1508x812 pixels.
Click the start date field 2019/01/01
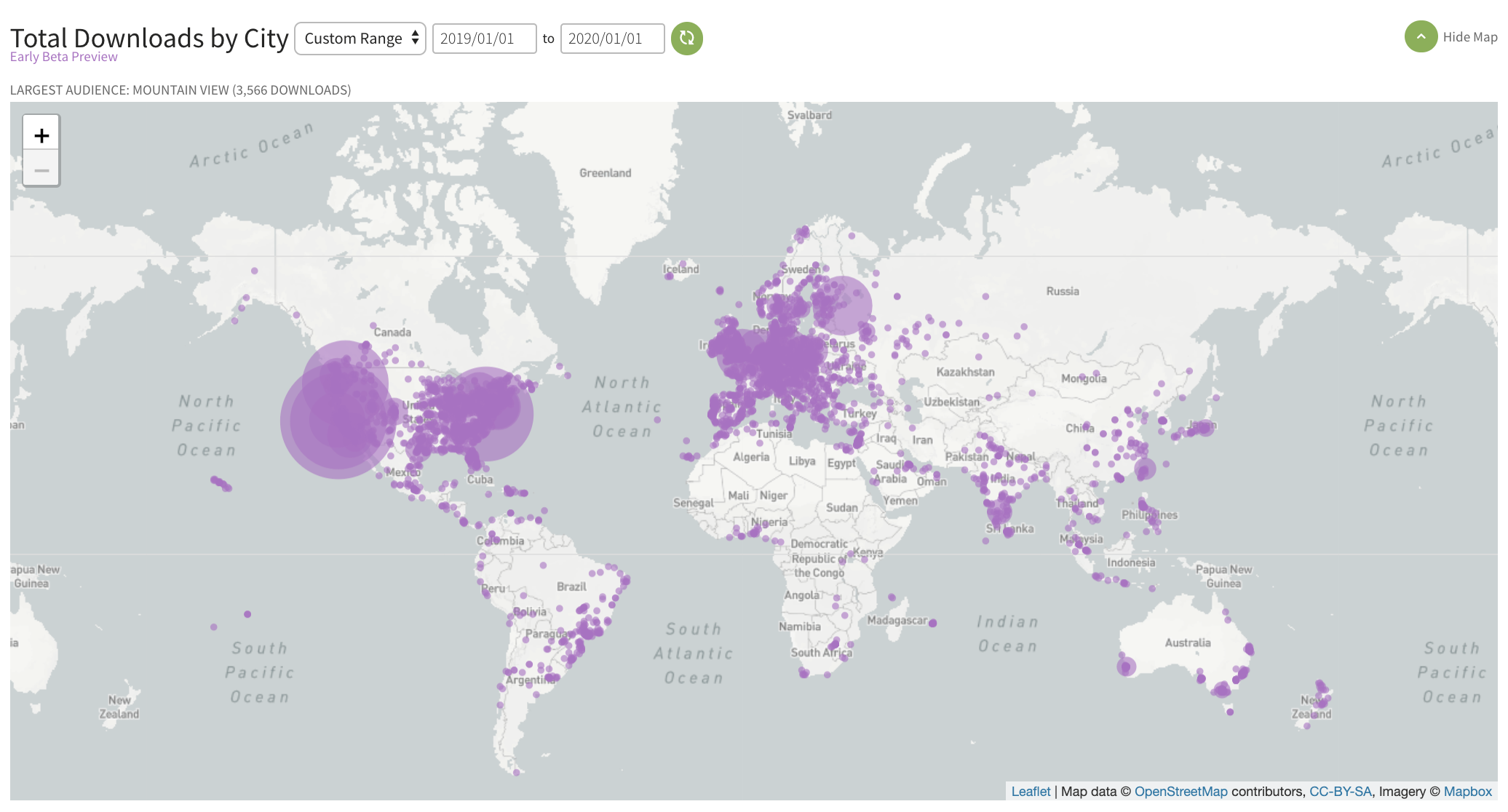click(x=484, y=39)
